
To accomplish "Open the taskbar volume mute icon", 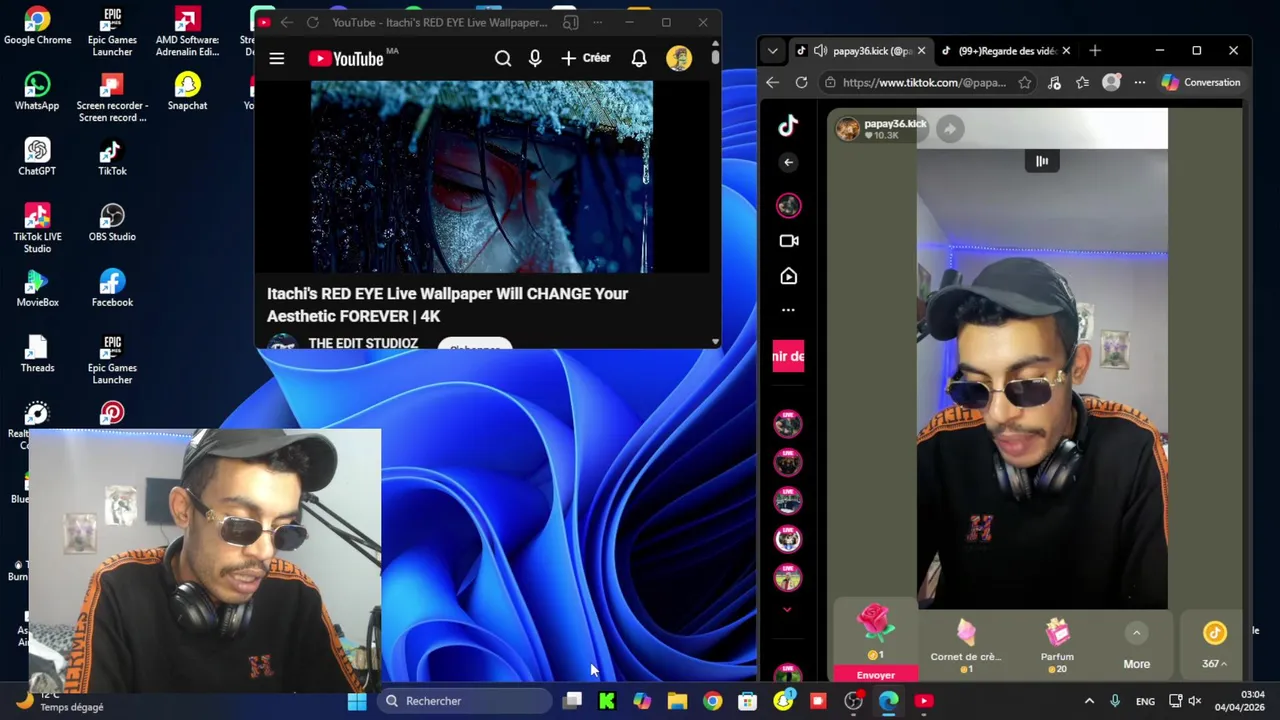I will pos(1194,701).
